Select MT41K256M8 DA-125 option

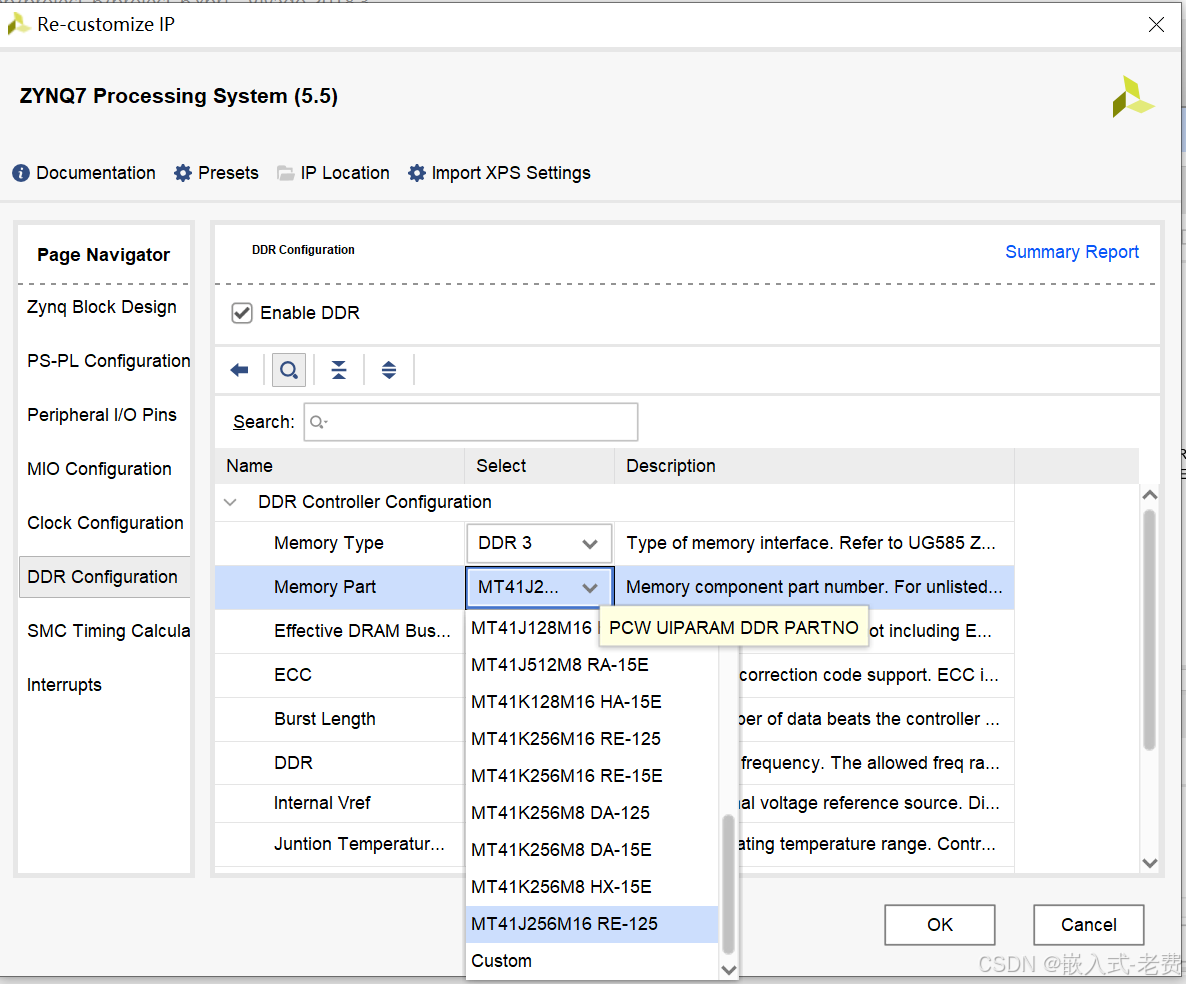point(591,813)
